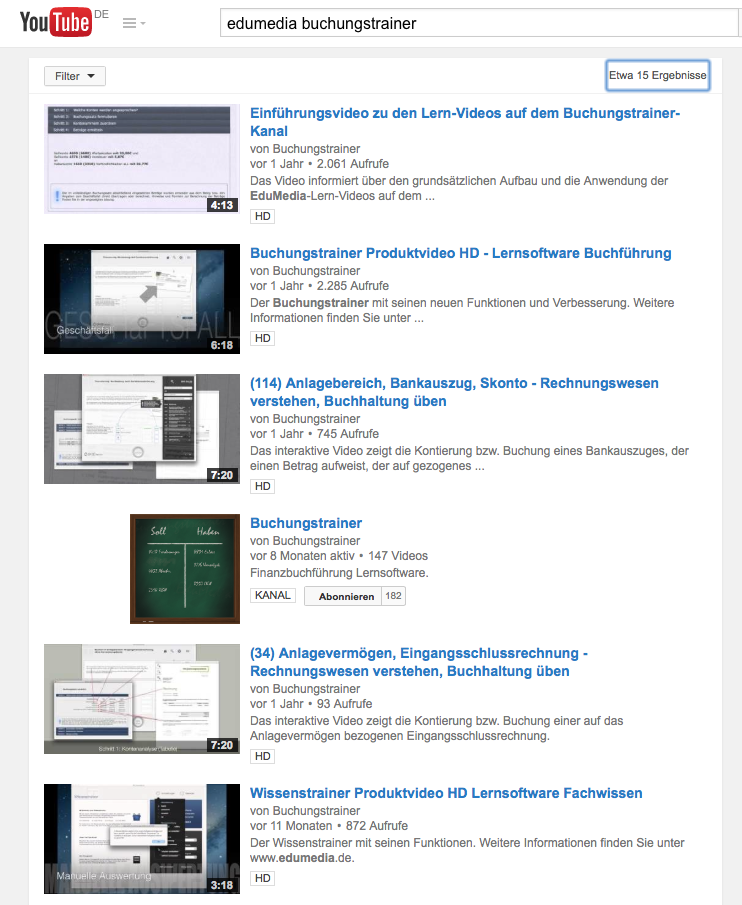Open the Buchungstrainer channel chalkboard thumbnail

pos(185,569)
